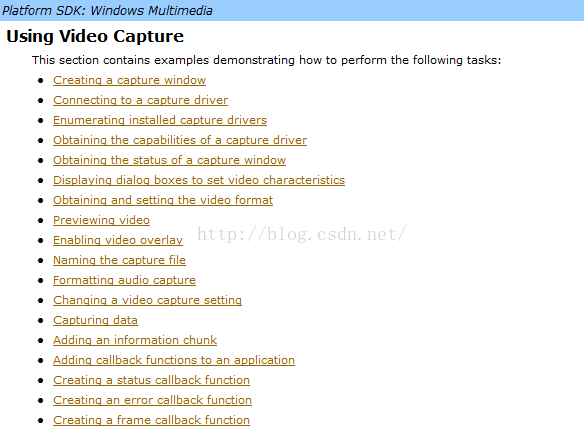584x447 pixels.
Task: Open 'Changing a video capture setting' link
Action: click(147, 300)
